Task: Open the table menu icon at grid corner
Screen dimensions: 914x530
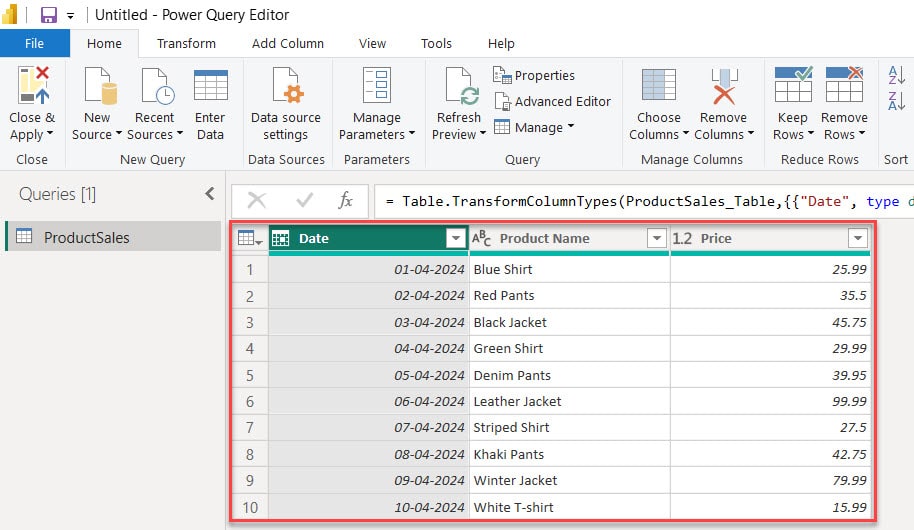Action: click(250, 238)
